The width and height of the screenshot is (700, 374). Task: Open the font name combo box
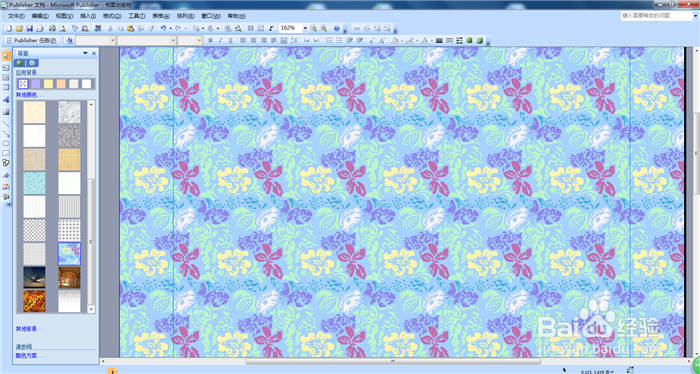tap(147, 41)
